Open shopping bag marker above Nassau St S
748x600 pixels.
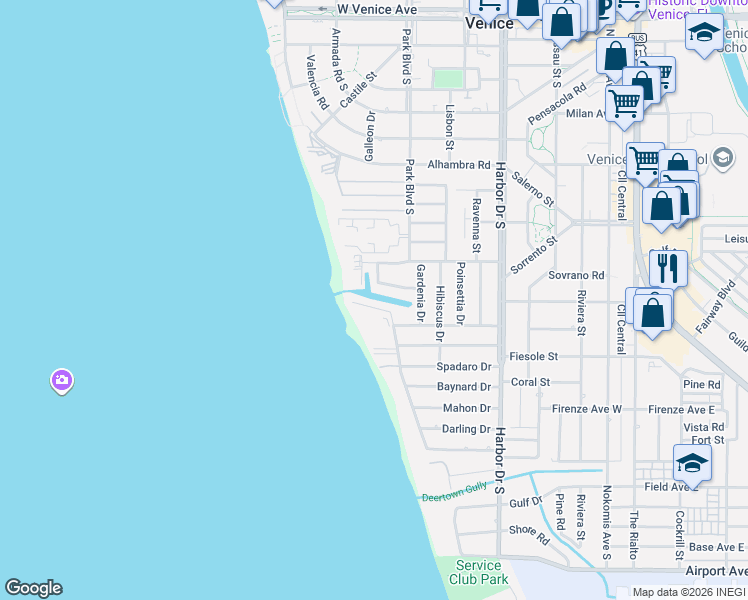[x=562, y=23]
